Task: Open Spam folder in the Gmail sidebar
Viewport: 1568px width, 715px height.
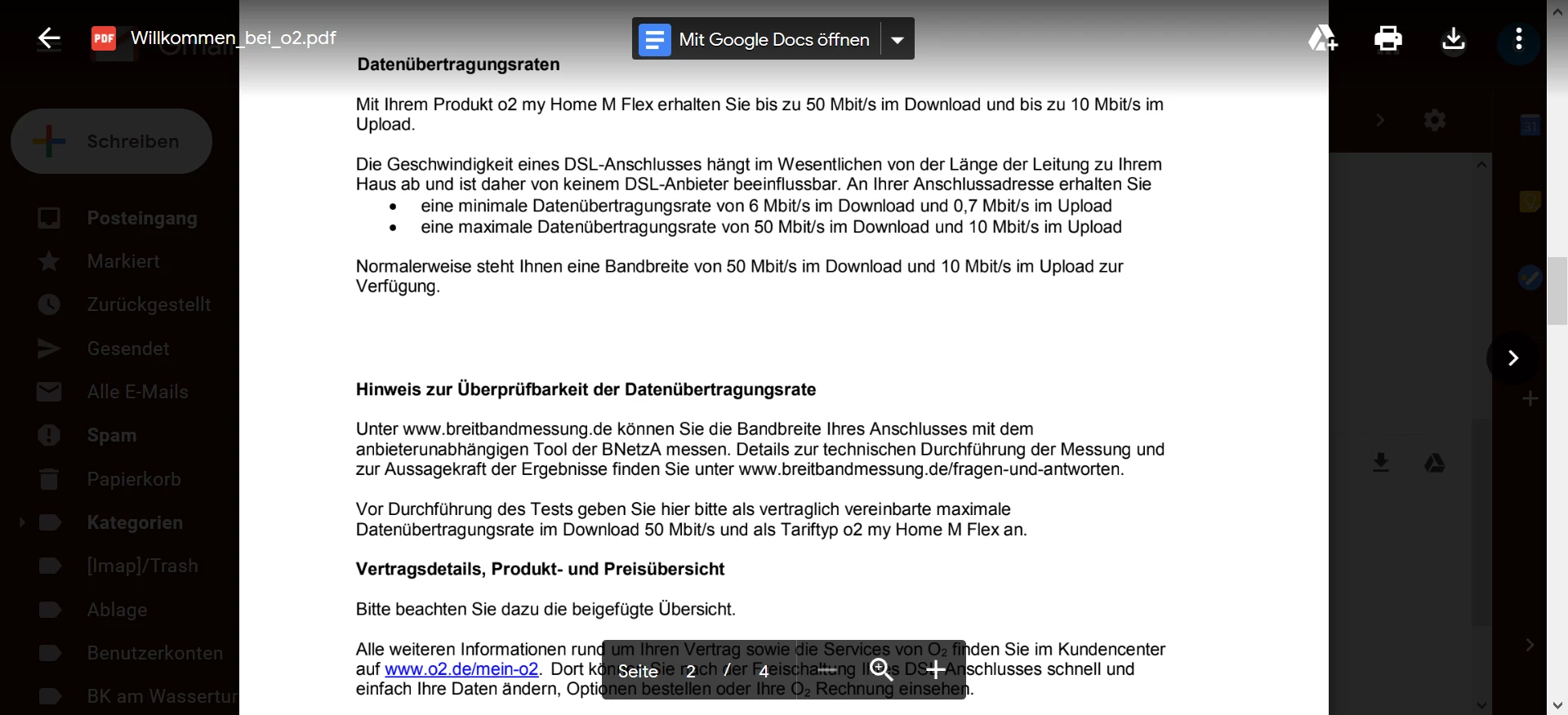Action: click(112, 435)
